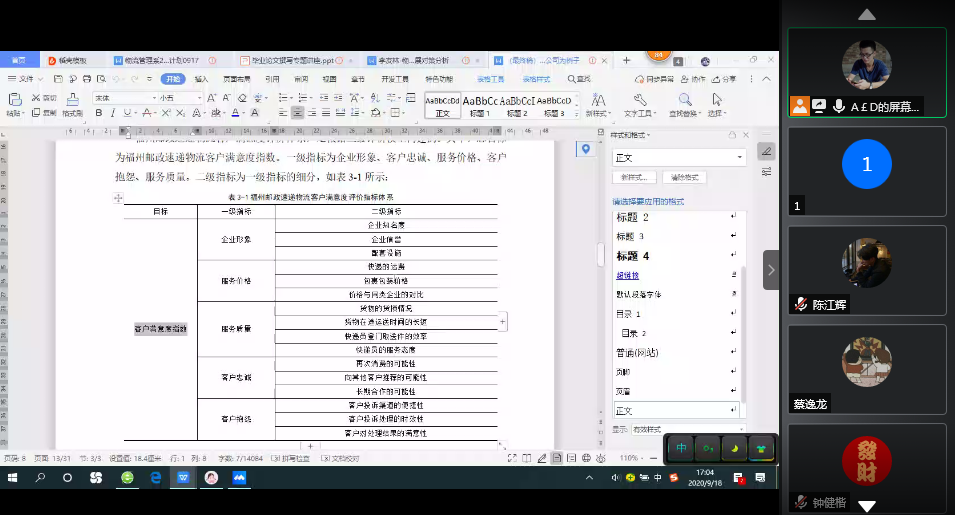The width and height of the screenshot is (955, 515).
Task: Click the table move handle icon
Action: point(119,199)
